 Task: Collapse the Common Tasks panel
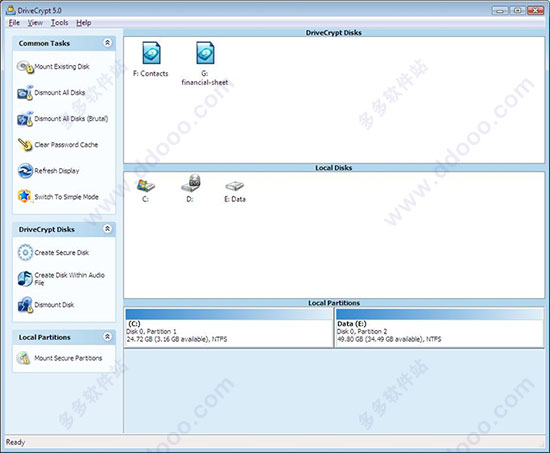coord(107,43)
